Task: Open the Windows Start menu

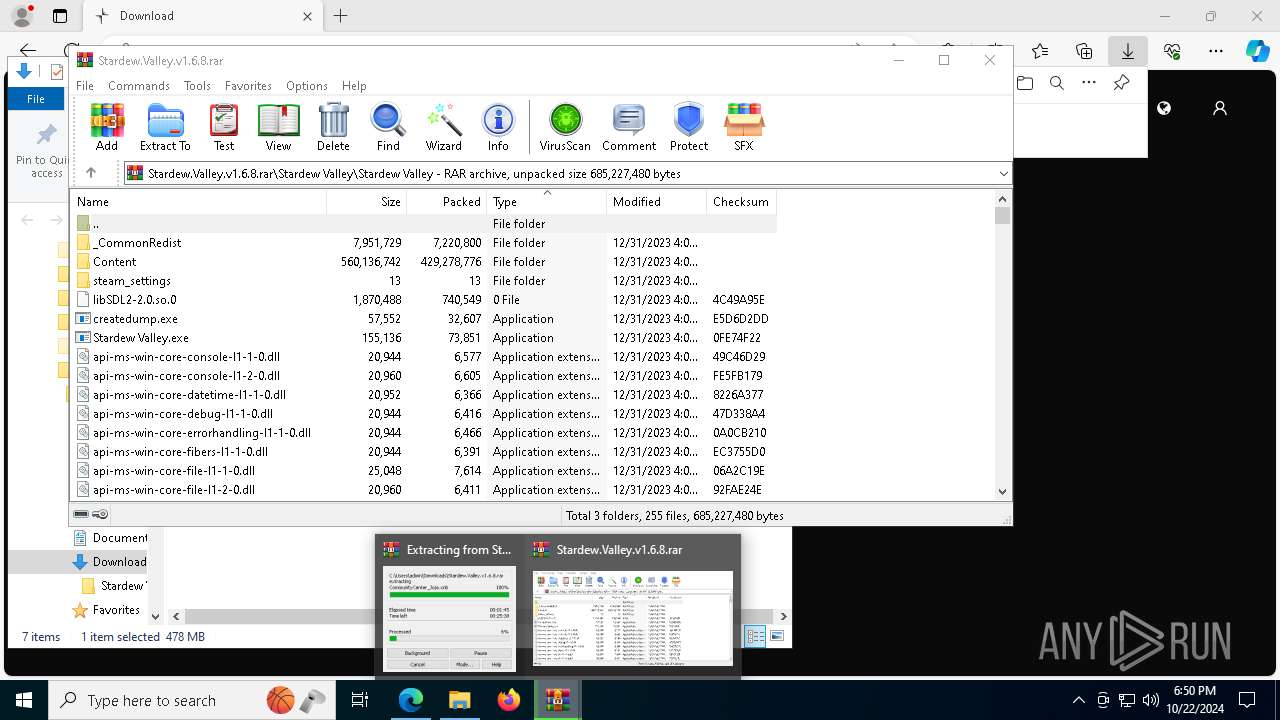Action: click(24, 700)
